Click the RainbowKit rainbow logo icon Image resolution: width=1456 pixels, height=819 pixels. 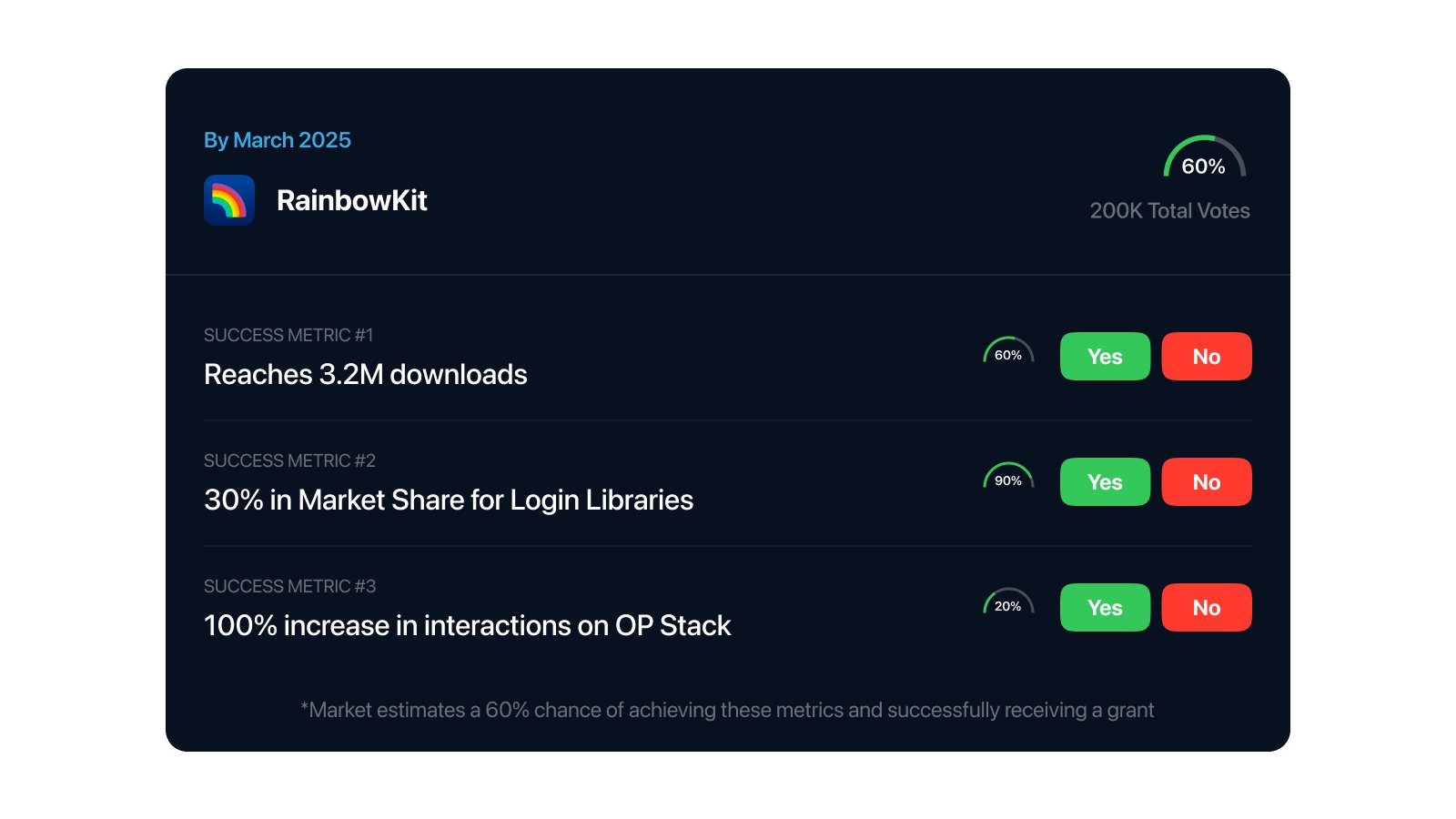coord(229,200)
